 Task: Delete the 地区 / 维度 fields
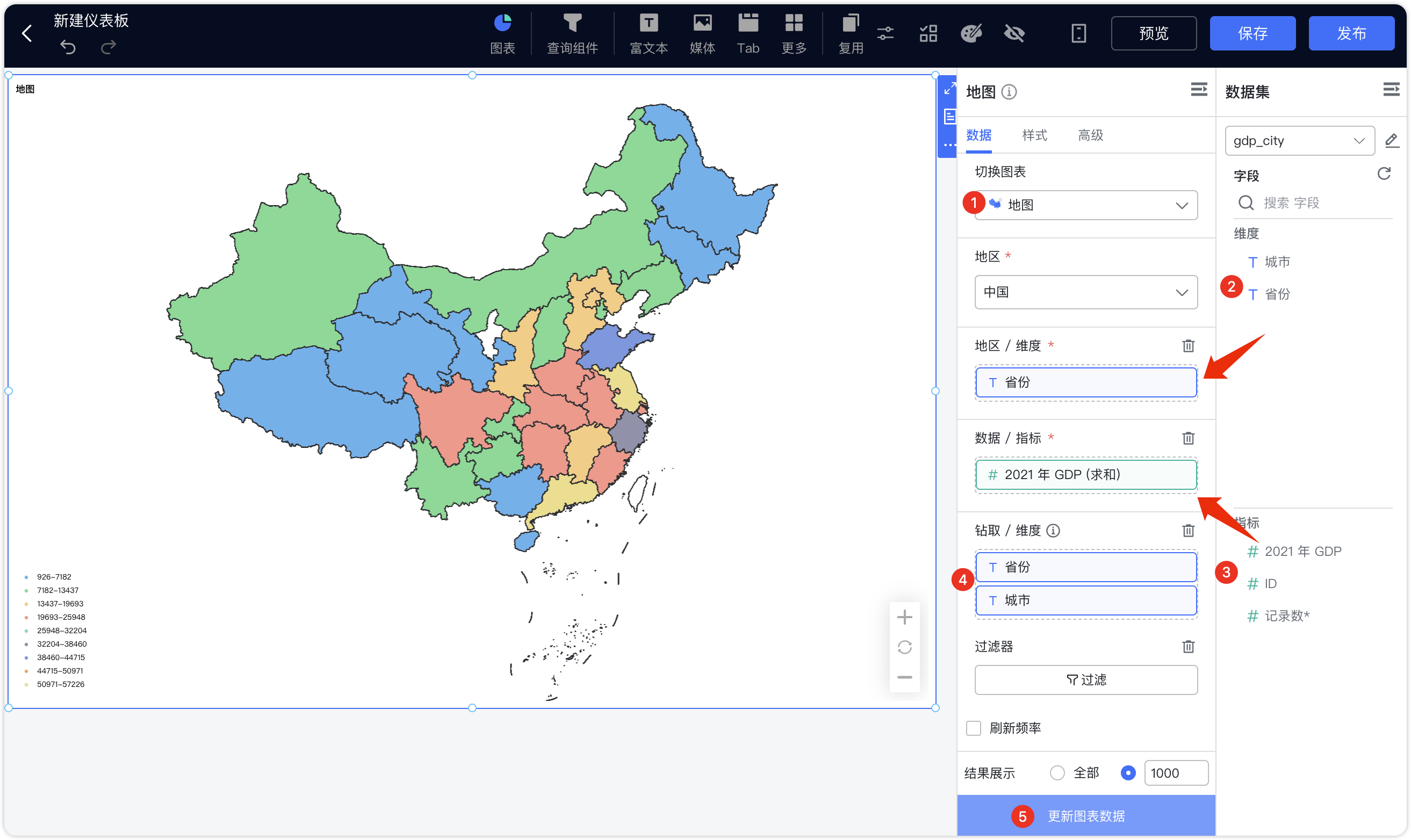[1188, 346]
